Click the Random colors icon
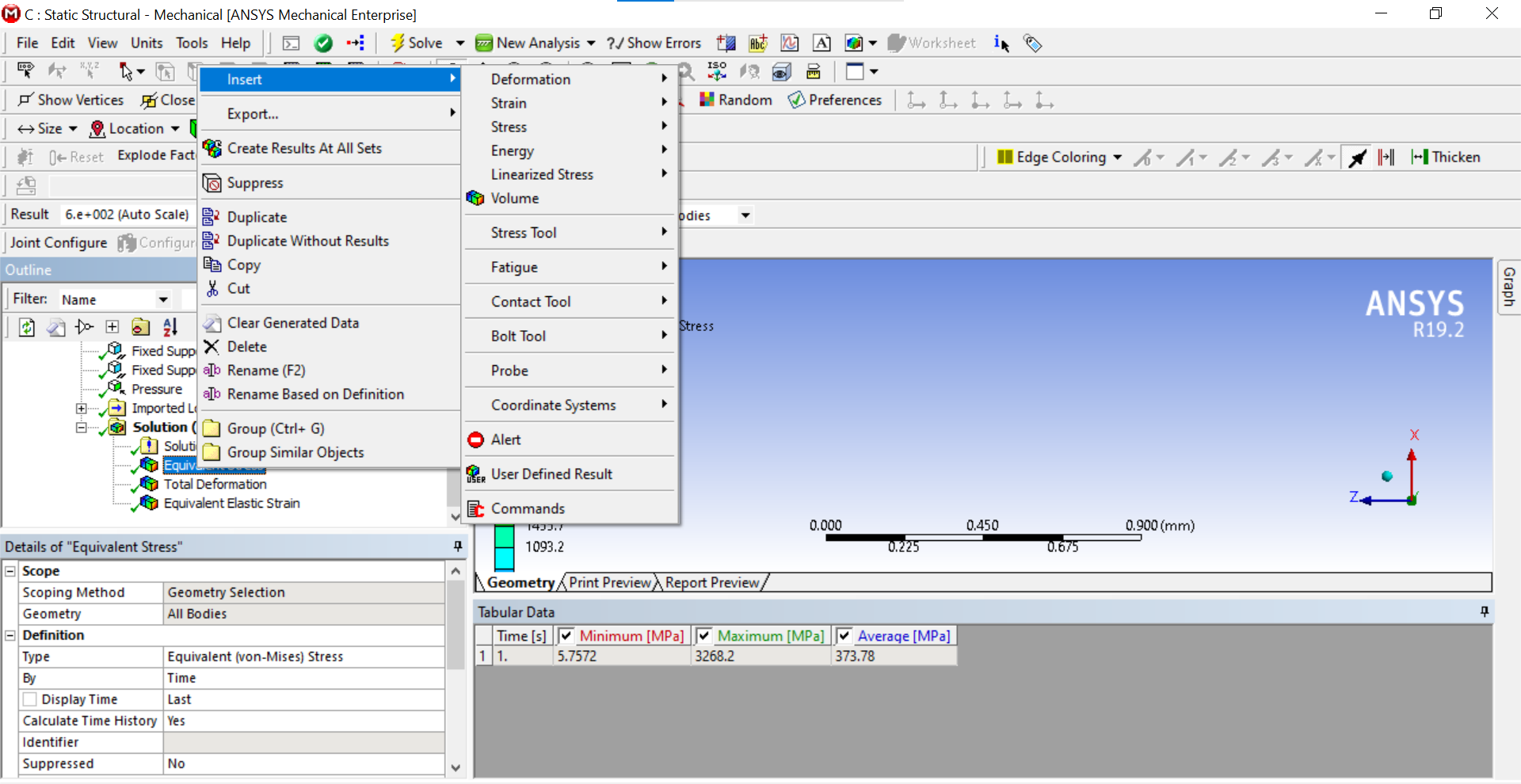1521x784 pixels. [707, 100]
